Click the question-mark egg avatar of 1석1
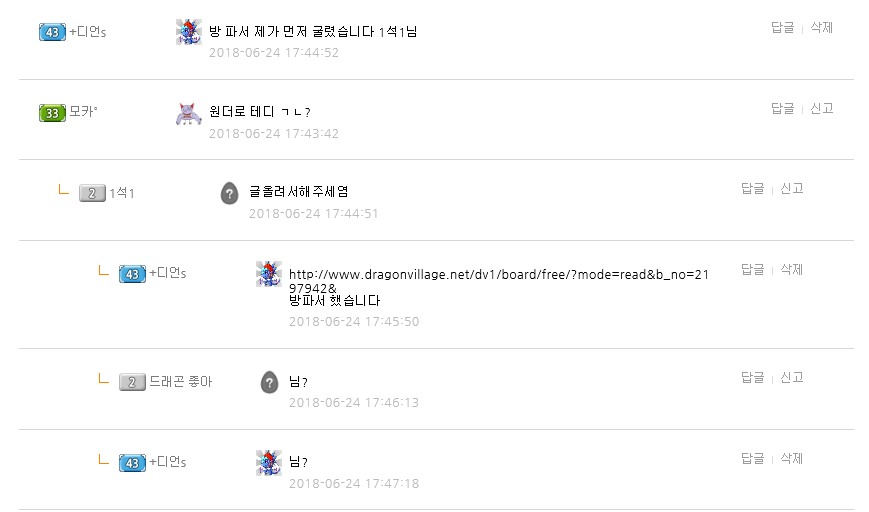 (229, 193)
